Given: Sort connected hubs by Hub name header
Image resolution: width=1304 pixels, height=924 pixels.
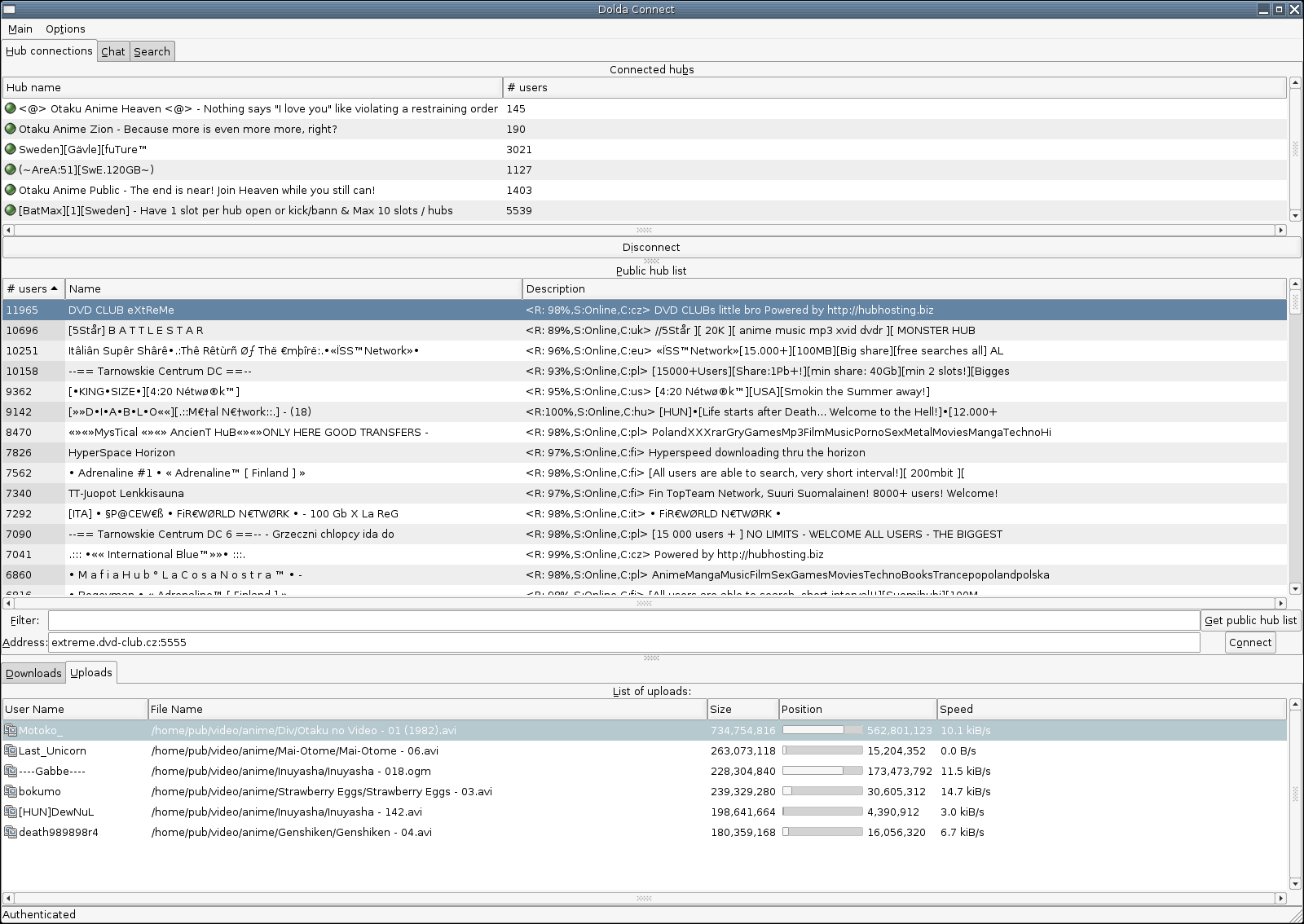Looking at the screenshot, I should (253, 87).
